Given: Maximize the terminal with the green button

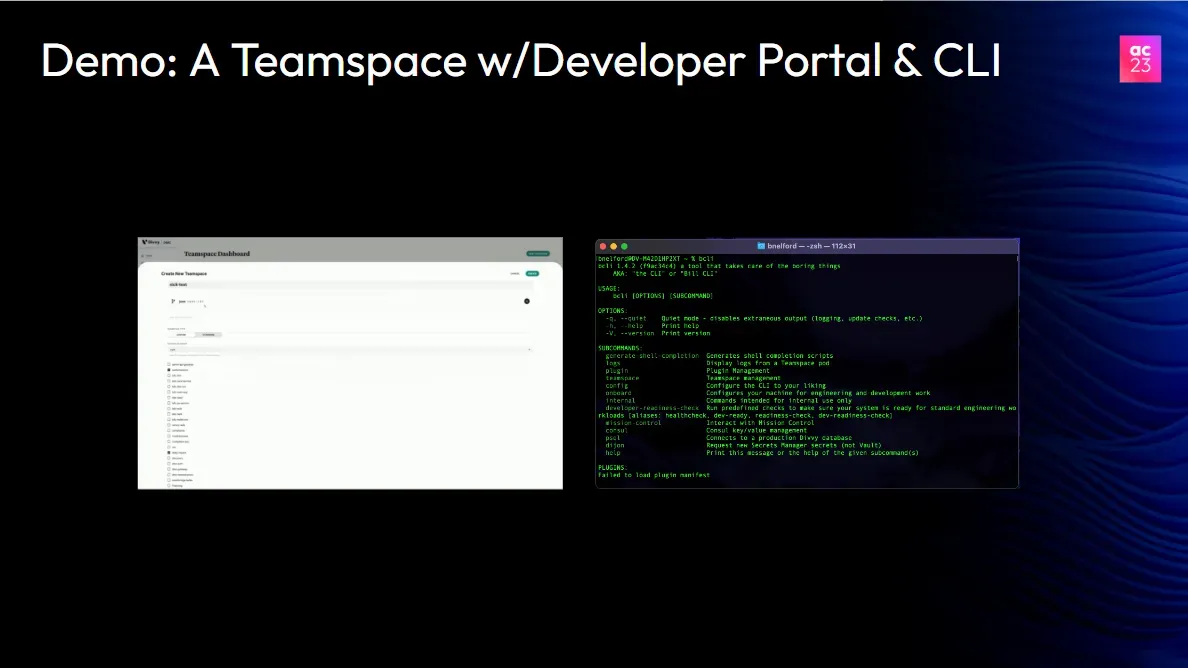Looking at the screenshot, I should (x=624, y=246).
